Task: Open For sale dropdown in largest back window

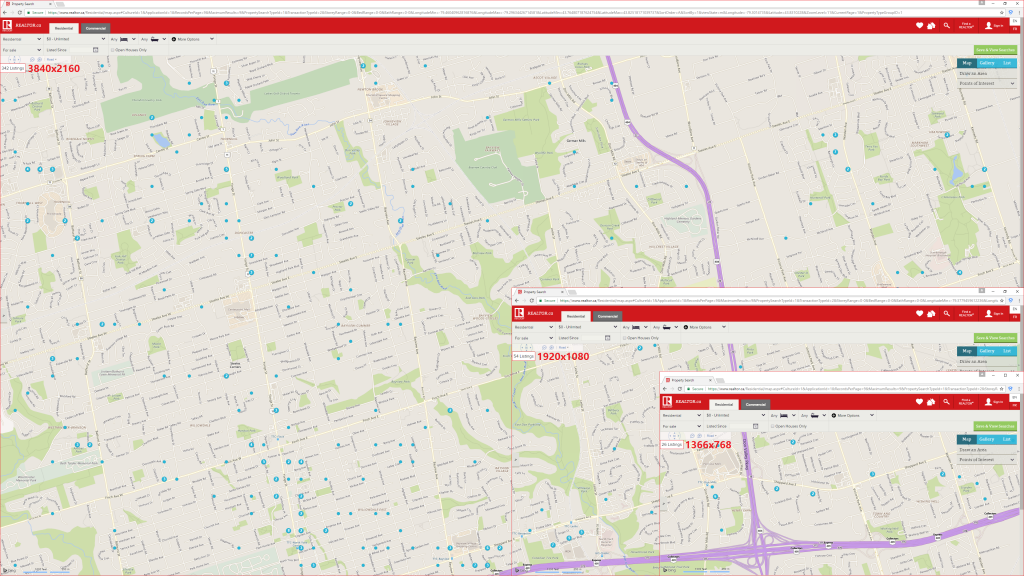Action: click(x=21, y=50)
